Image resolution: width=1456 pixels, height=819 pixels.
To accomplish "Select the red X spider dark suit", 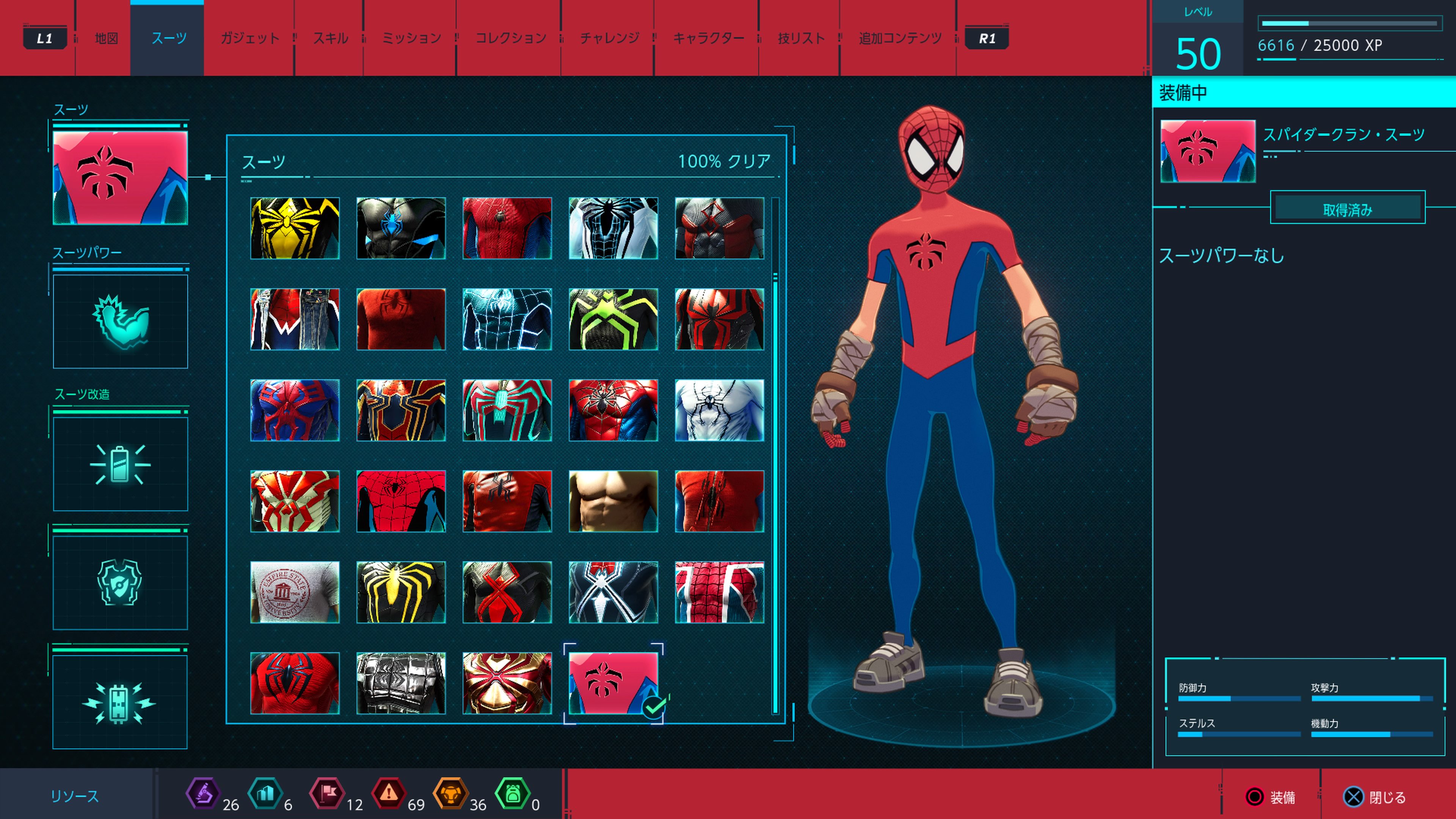I will pos(507,592).
